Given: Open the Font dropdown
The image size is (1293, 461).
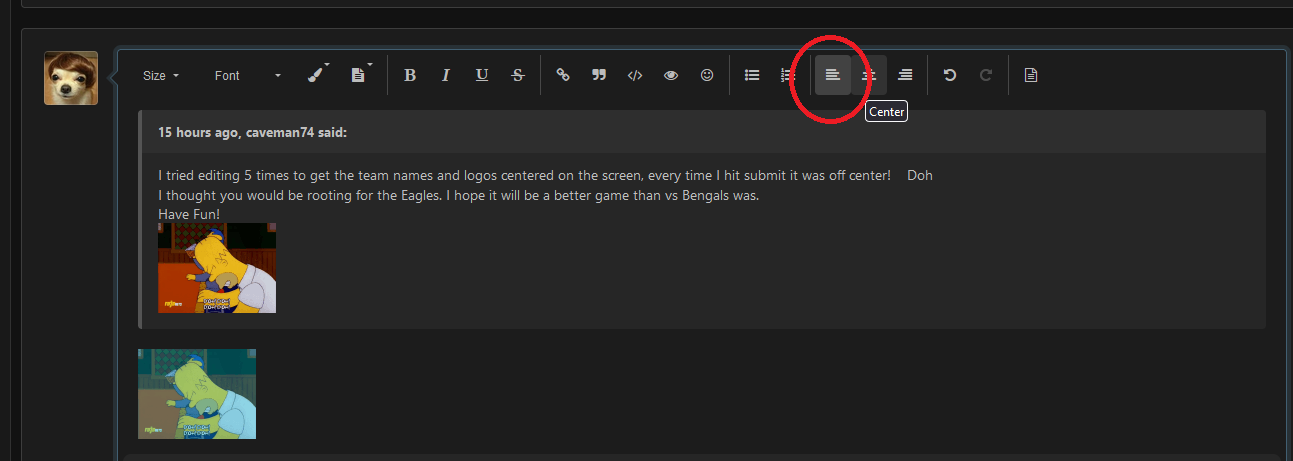Looking at the screenshot, I should [x=248, y=76].
